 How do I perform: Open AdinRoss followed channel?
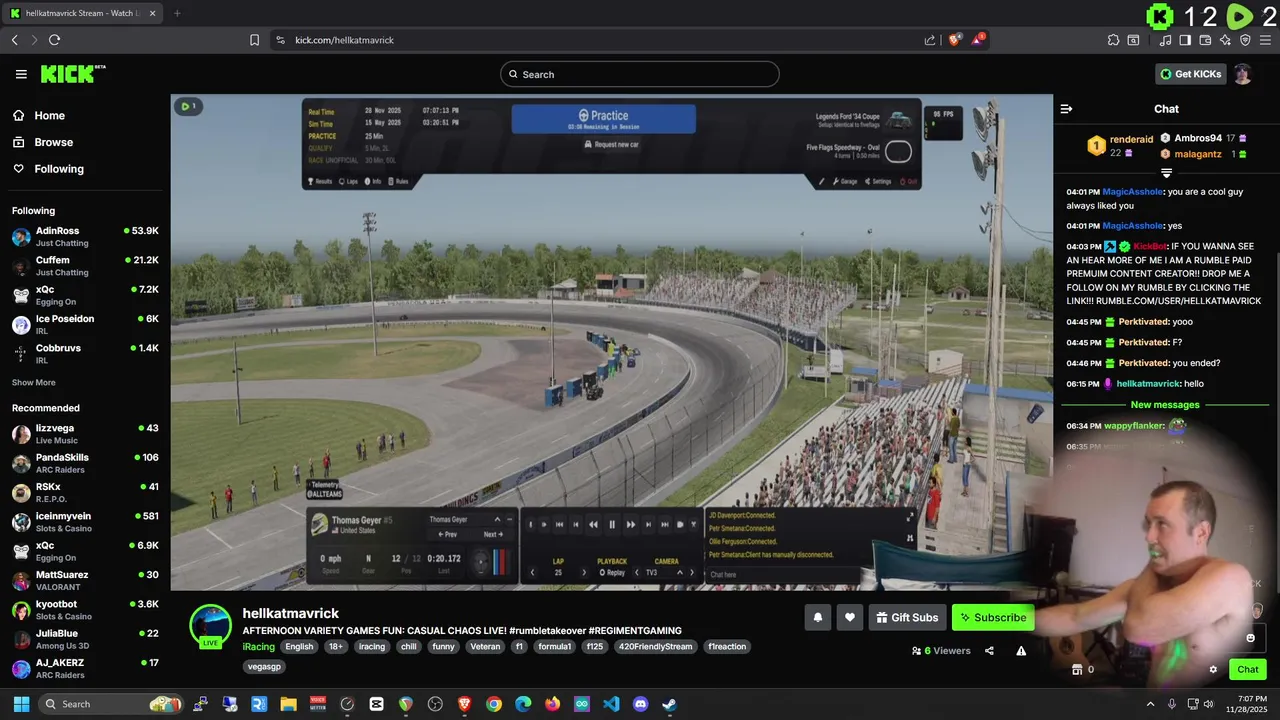[x=85, y=237]
